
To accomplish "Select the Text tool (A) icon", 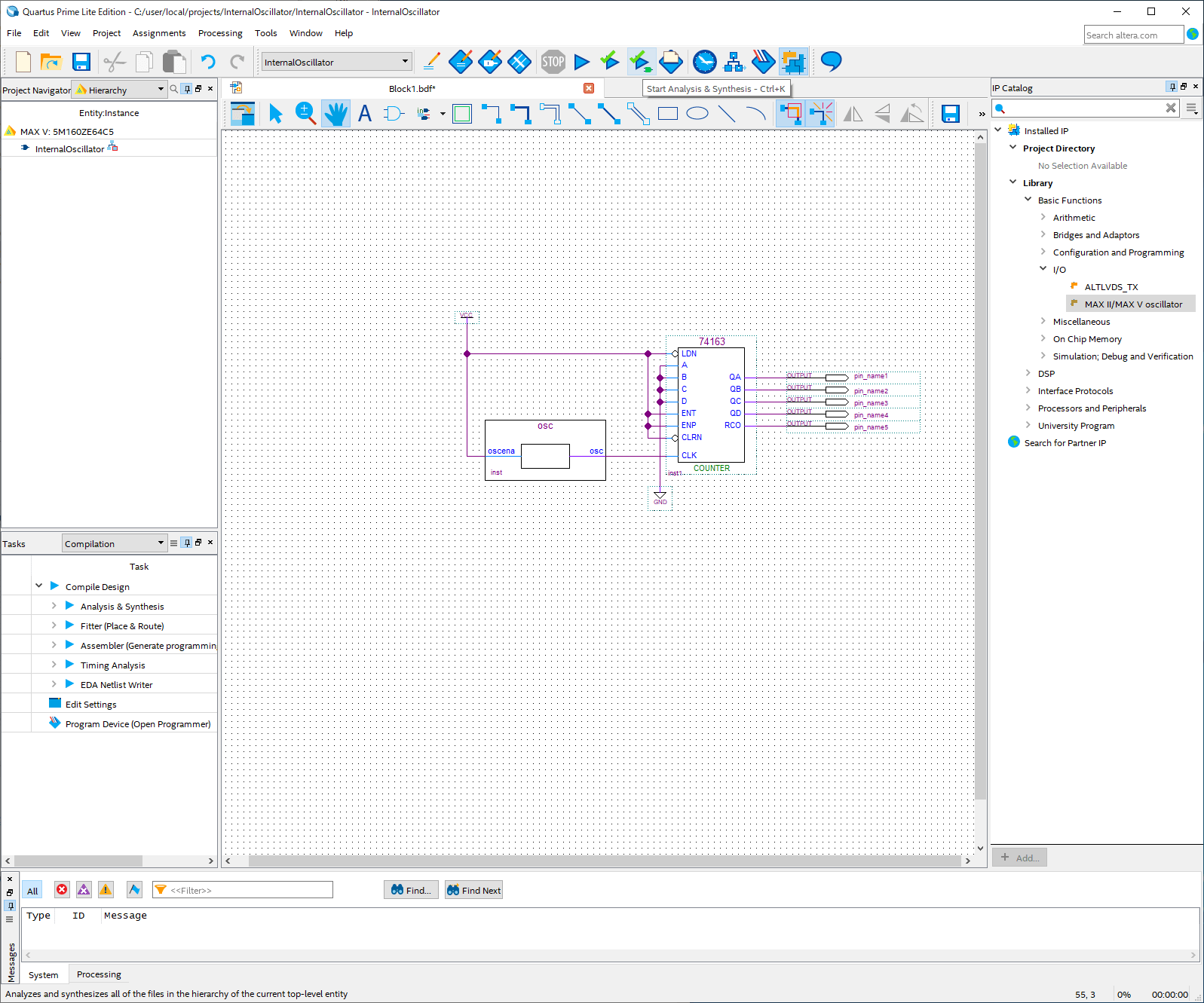I will [365, 114].
